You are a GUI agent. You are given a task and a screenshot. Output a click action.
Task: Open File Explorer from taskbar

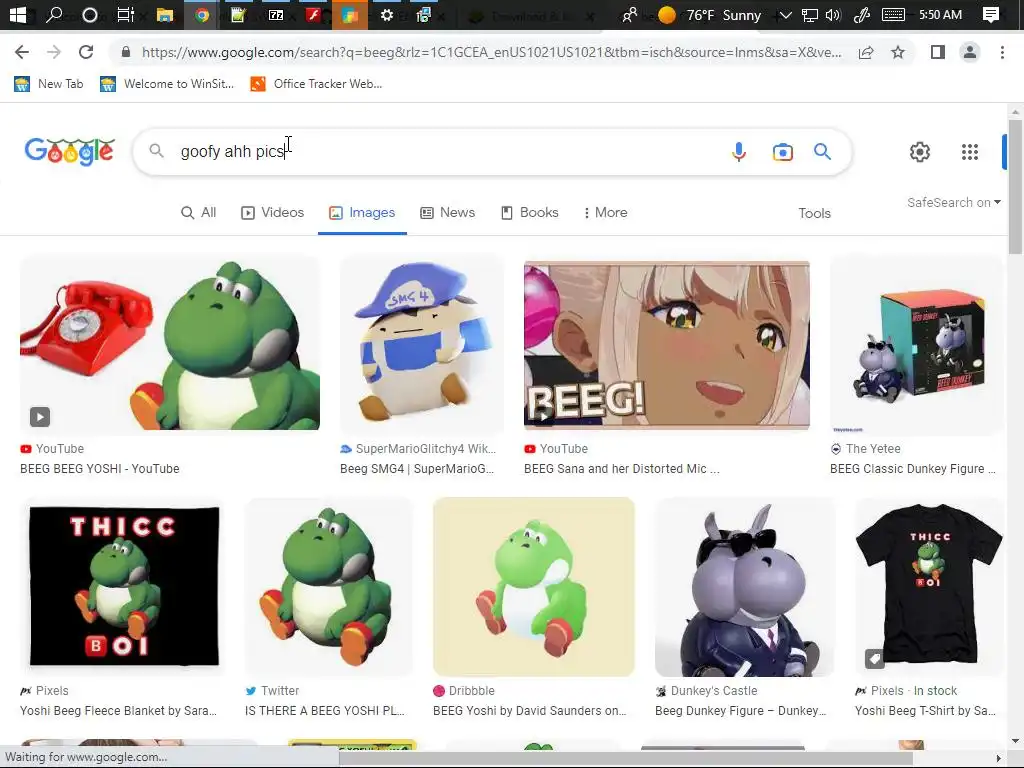(x=165, y=14)
